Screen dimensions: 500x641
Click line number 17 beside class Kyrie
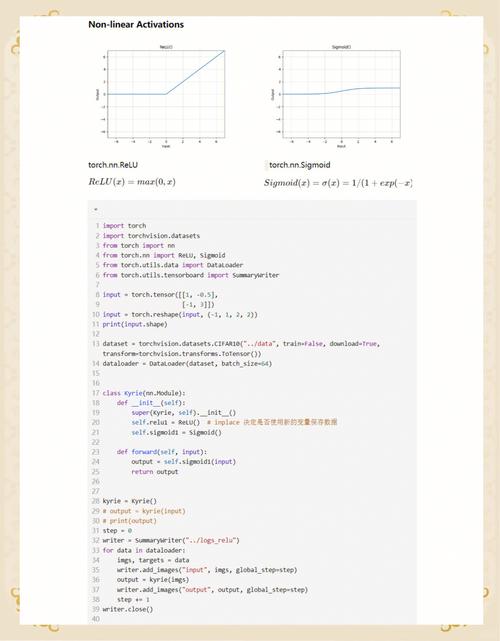tap(96, 393)
